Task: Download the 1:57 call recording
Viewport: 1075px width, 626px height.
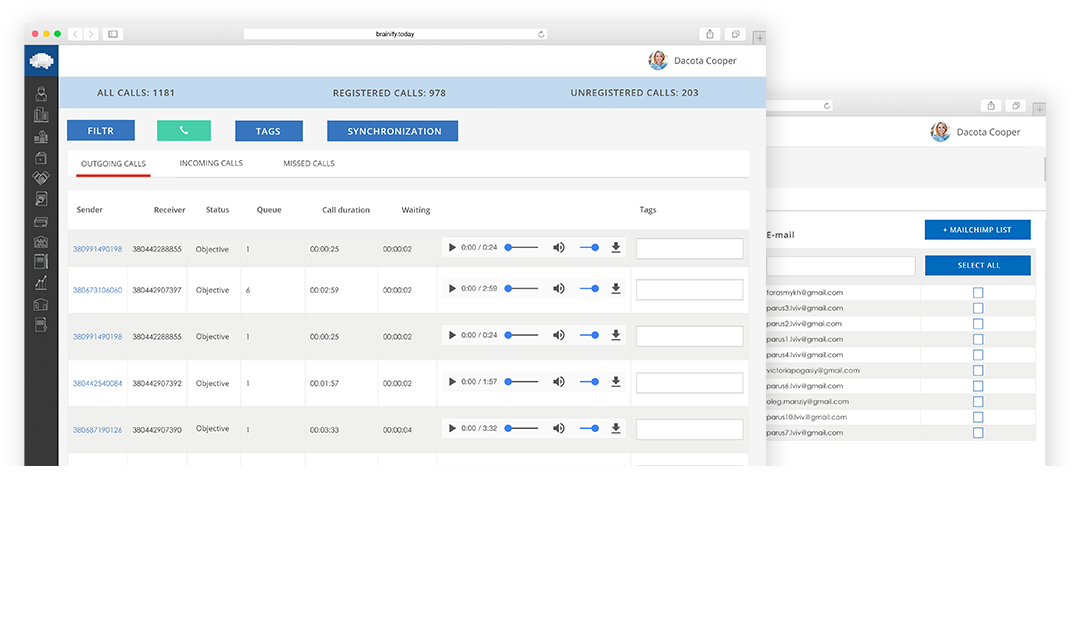Action: click(x=616, y=382)
